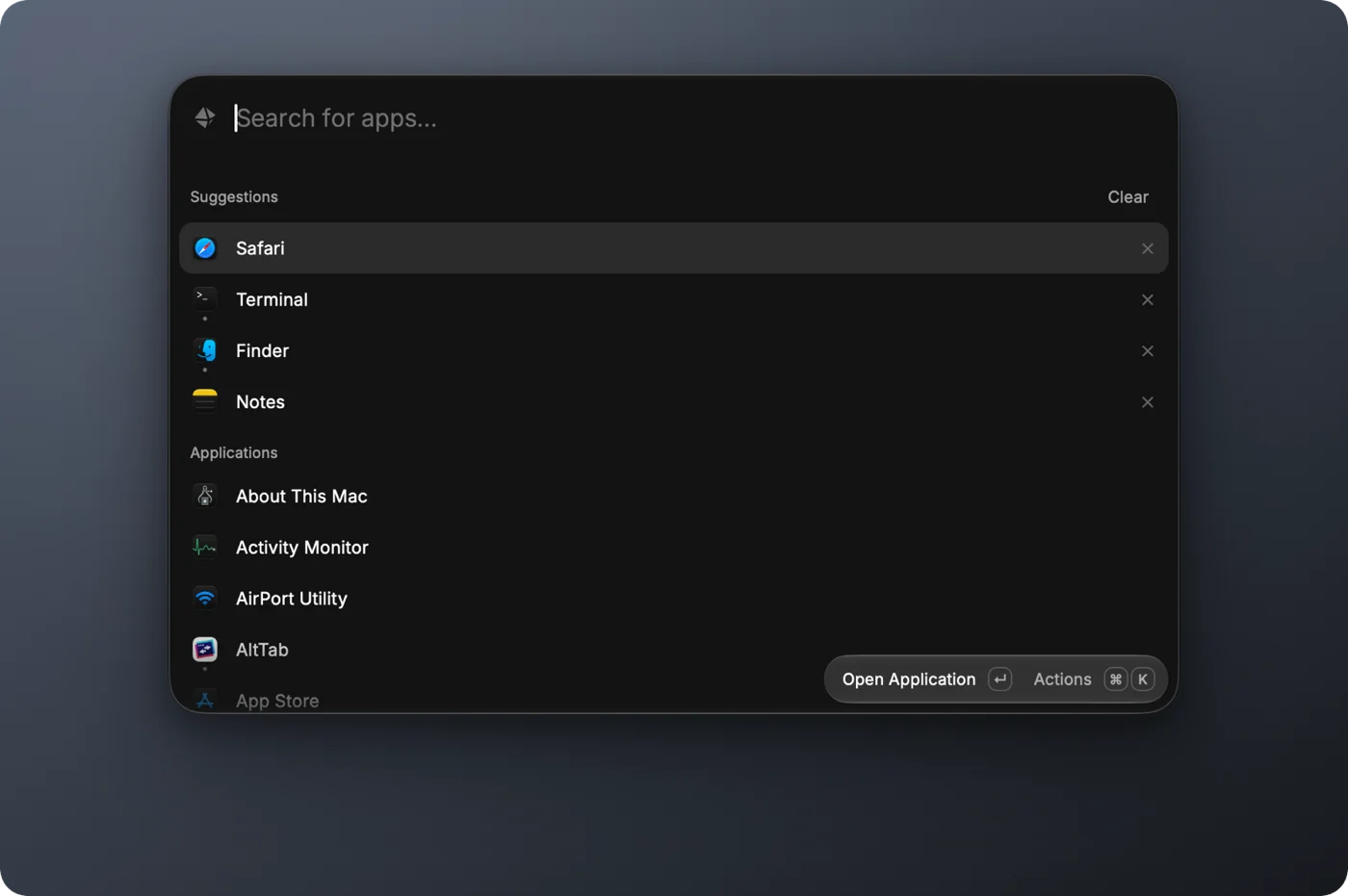Remove Safari from suggestions
Screen dimensions: 1348x896
(x=1148, y=248)
